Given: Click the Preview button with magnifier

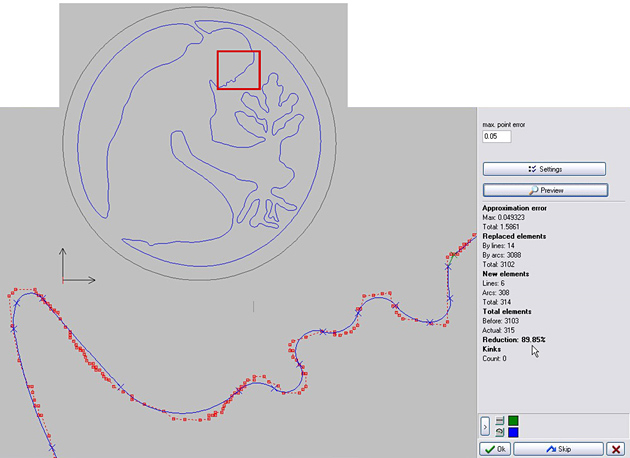Looking at the screenshot, I should [x=545, y=190].
